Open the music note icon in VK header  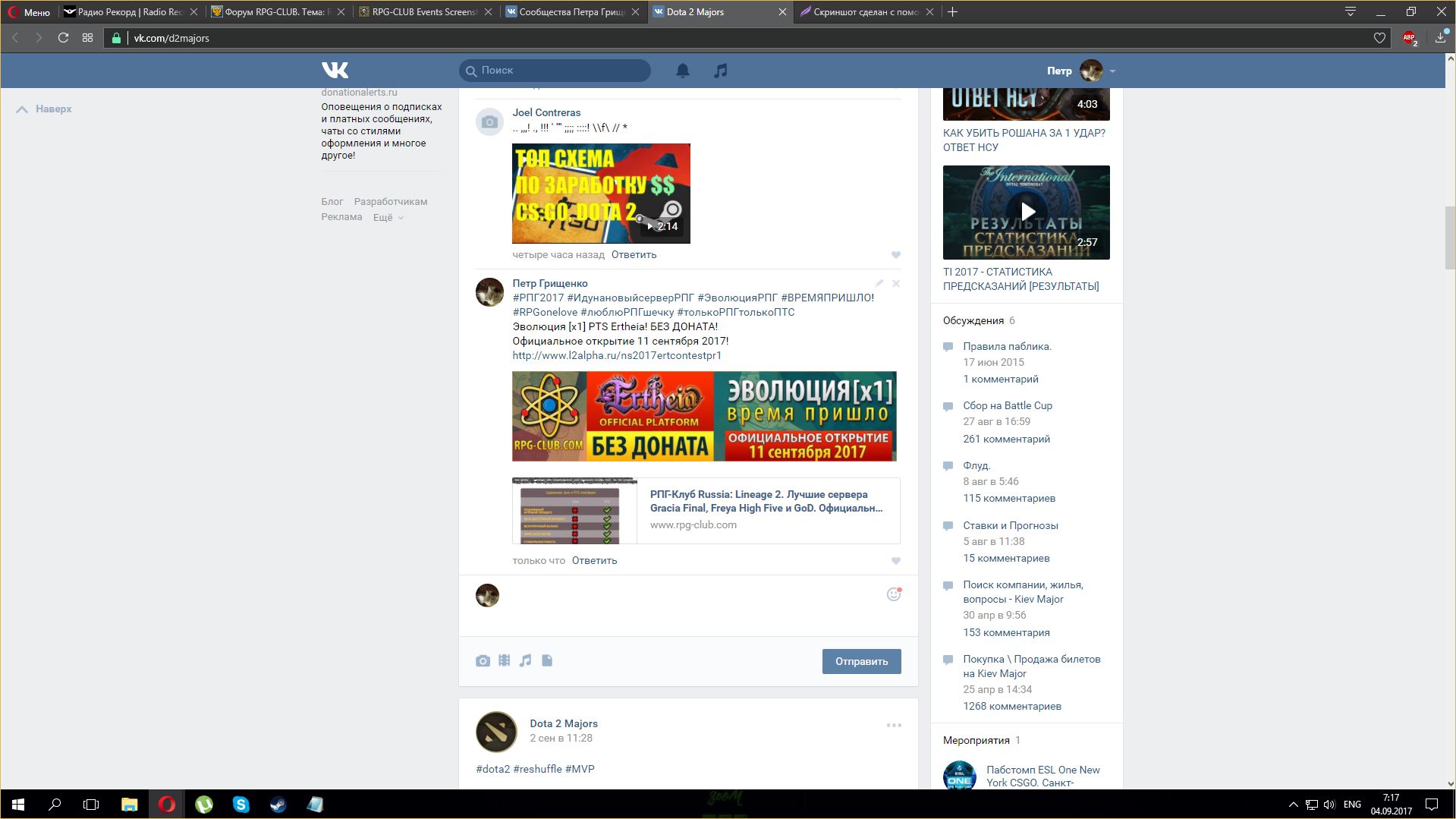pos(720,71)
